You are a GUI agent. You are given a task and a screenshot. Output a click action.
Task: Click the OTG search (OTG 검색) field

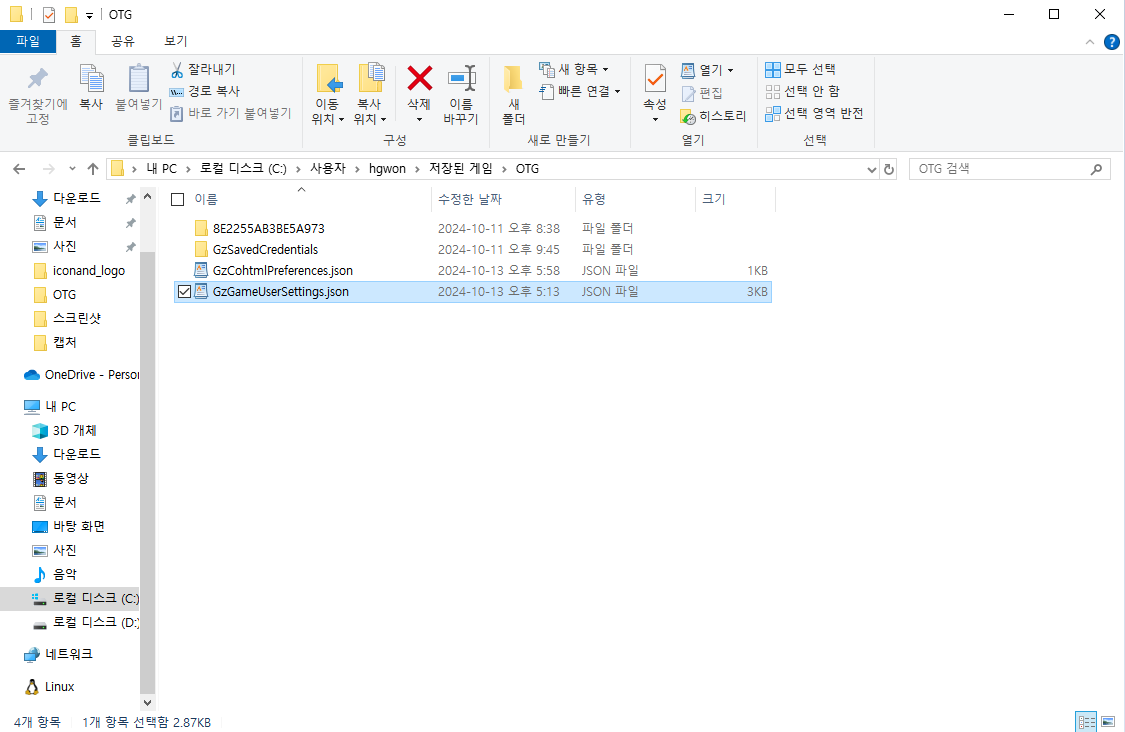tap(1000, 169)
